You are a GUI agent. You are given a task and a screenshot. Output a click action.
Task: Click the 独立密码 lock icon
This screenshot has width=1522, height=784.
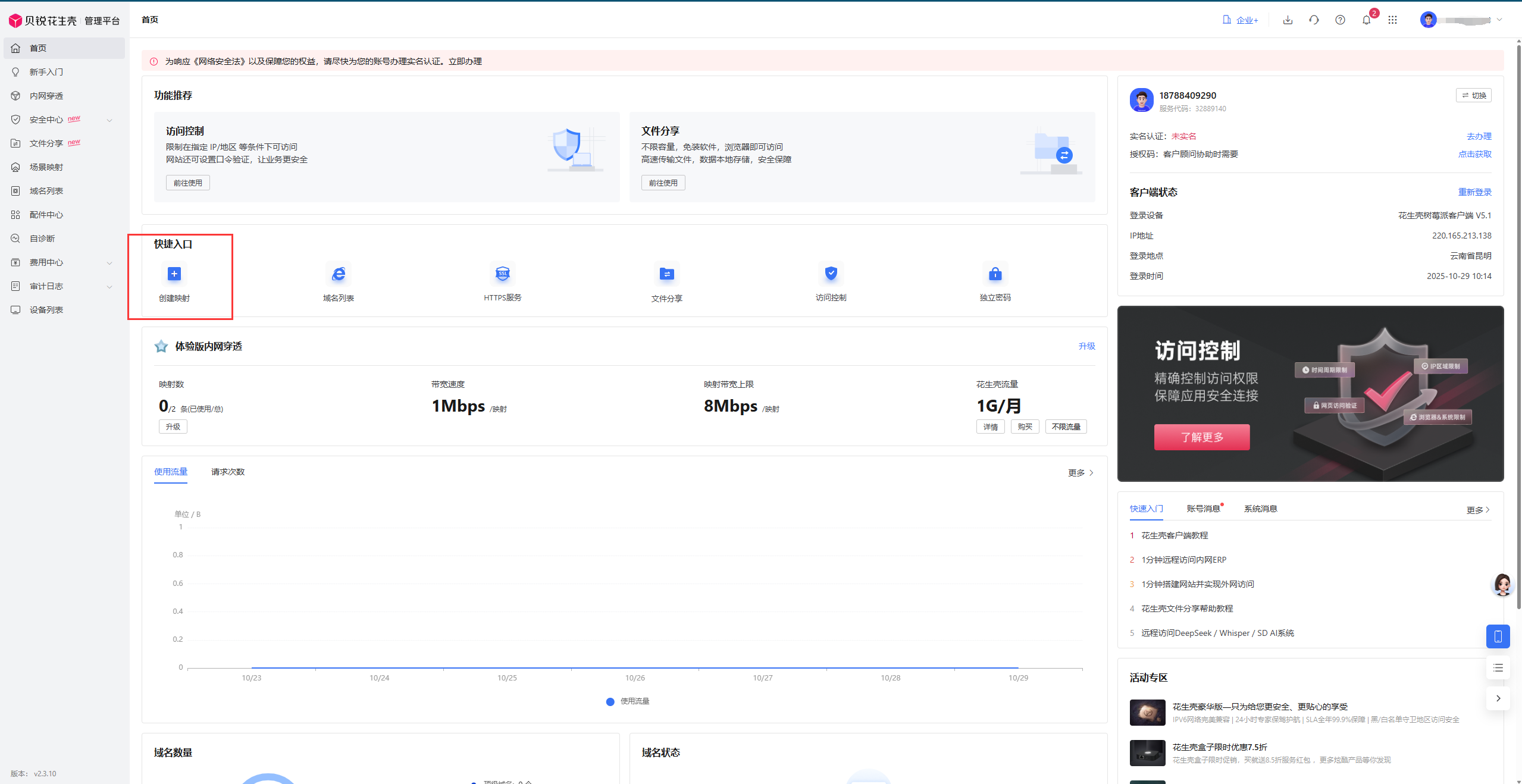[995, 274]
